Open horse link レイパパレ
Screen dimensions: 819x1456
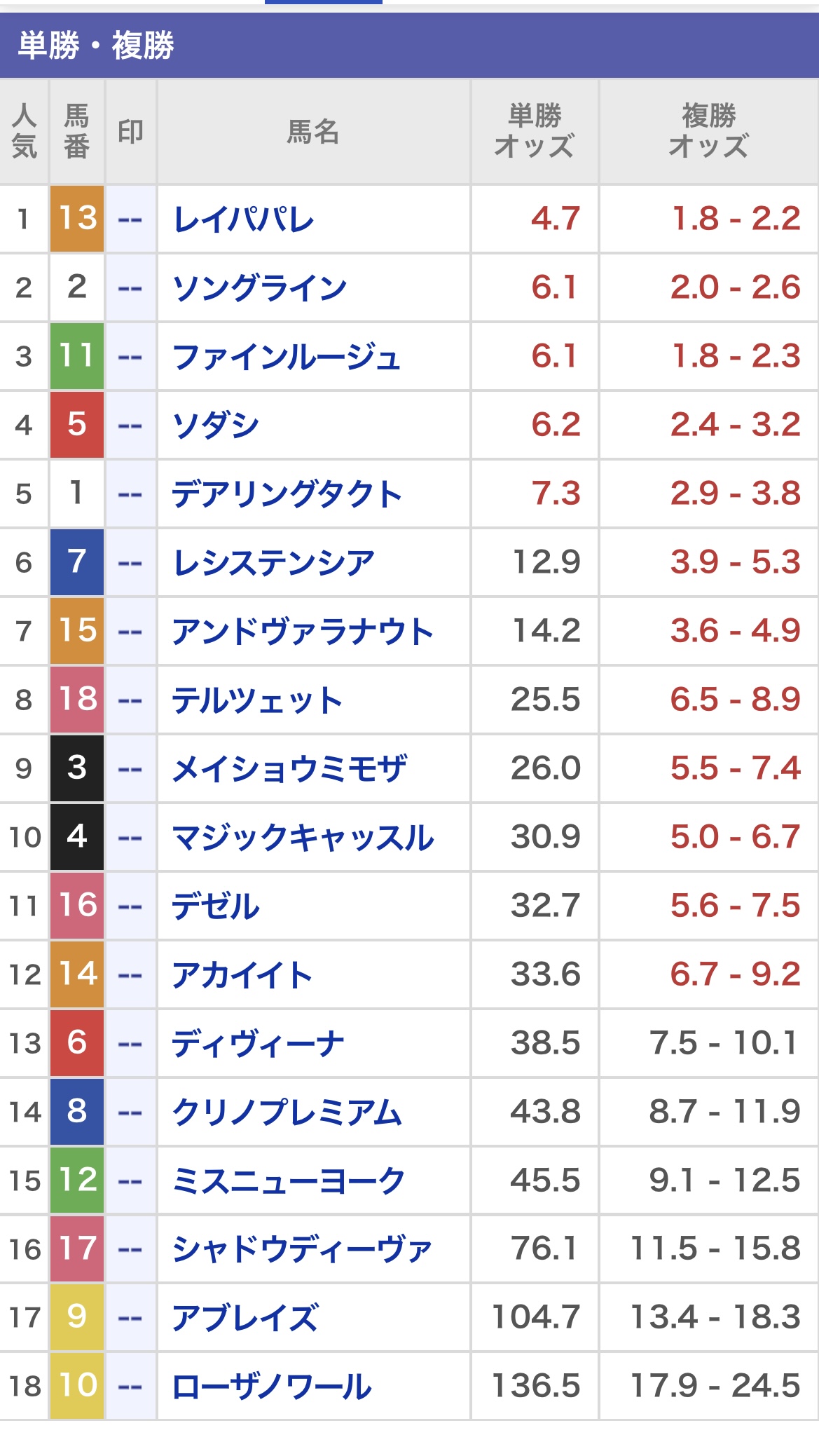(x=243, y=219)
